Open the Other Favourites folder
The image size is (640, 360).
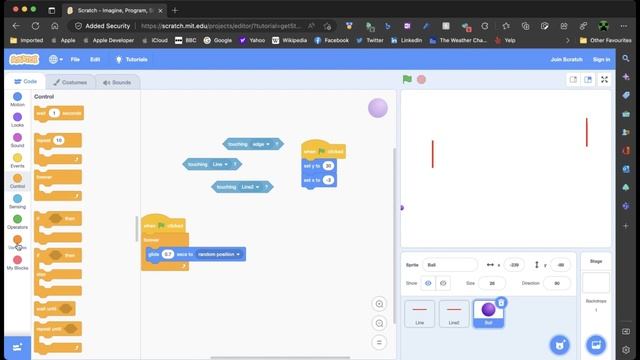[605, 40]
